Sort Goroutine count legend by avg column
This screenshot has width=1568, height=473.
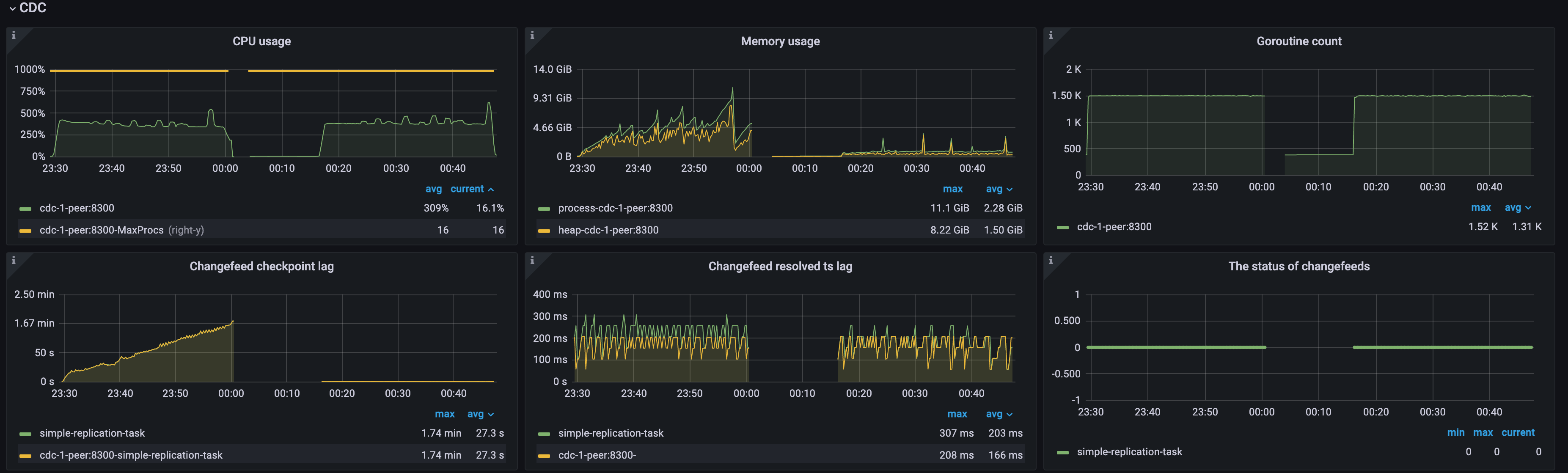(1513, 208)
